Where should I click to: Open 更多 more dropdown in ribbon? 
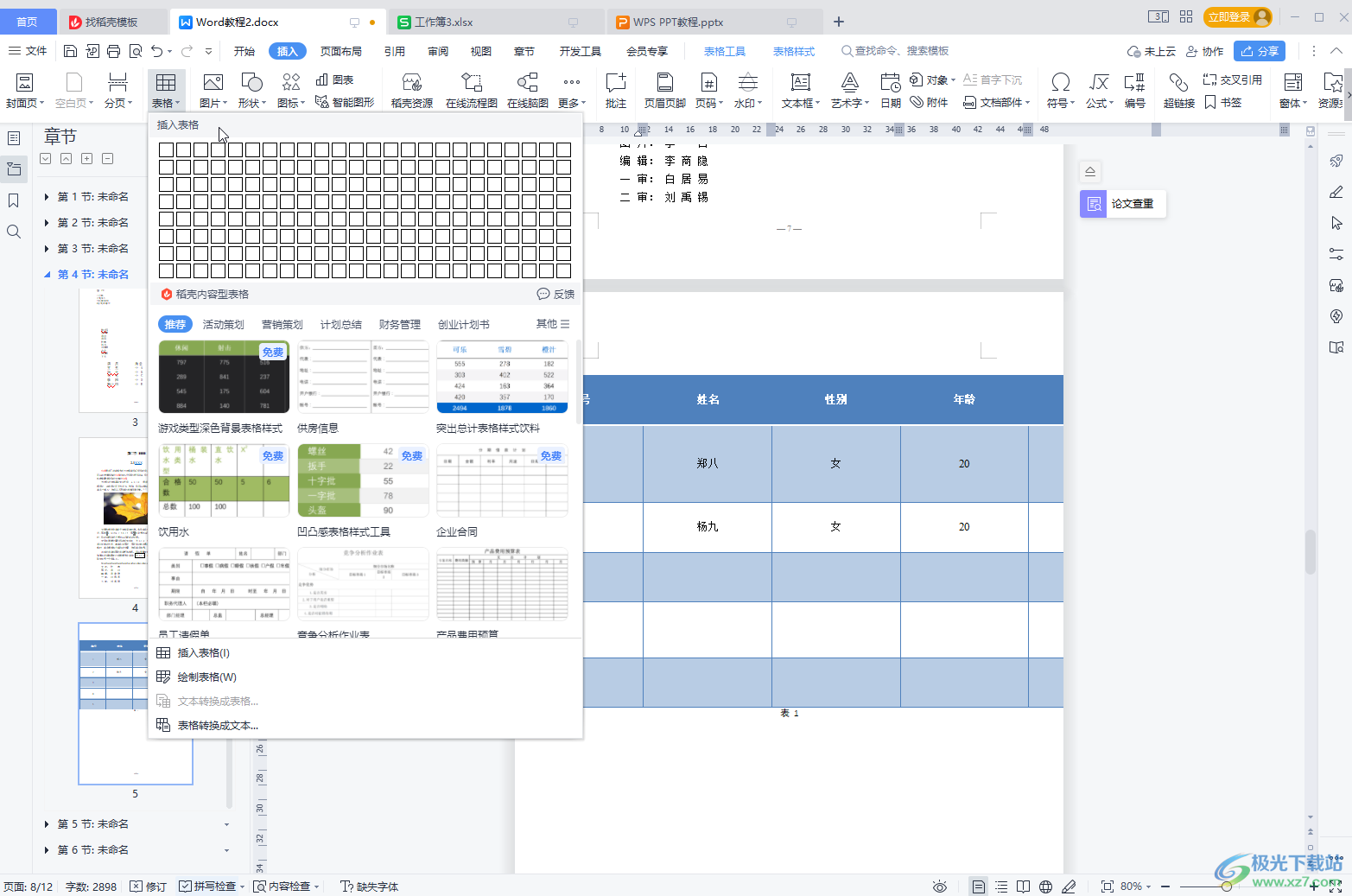click(x=572, y=90)
